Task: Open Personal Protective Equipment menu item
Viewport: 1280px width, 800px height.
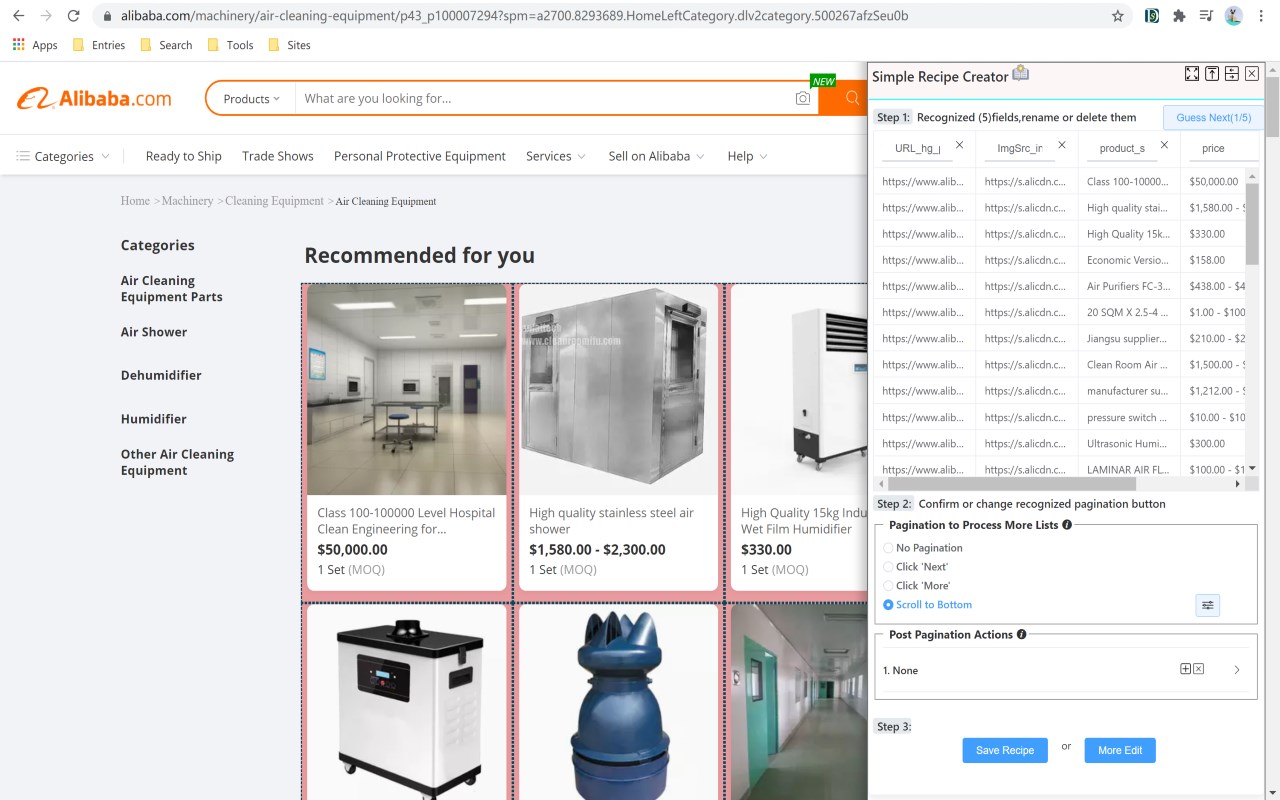Action: tap(420, 156)
